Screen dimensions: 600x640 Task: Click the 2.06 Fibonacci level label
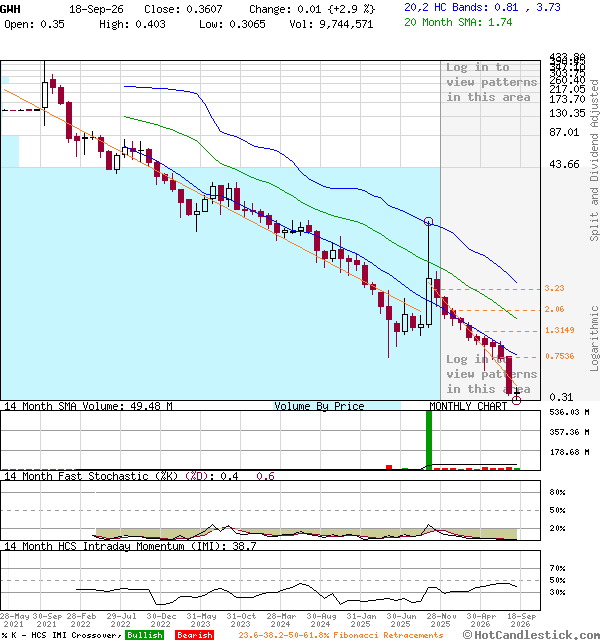[x=554, y=309]
